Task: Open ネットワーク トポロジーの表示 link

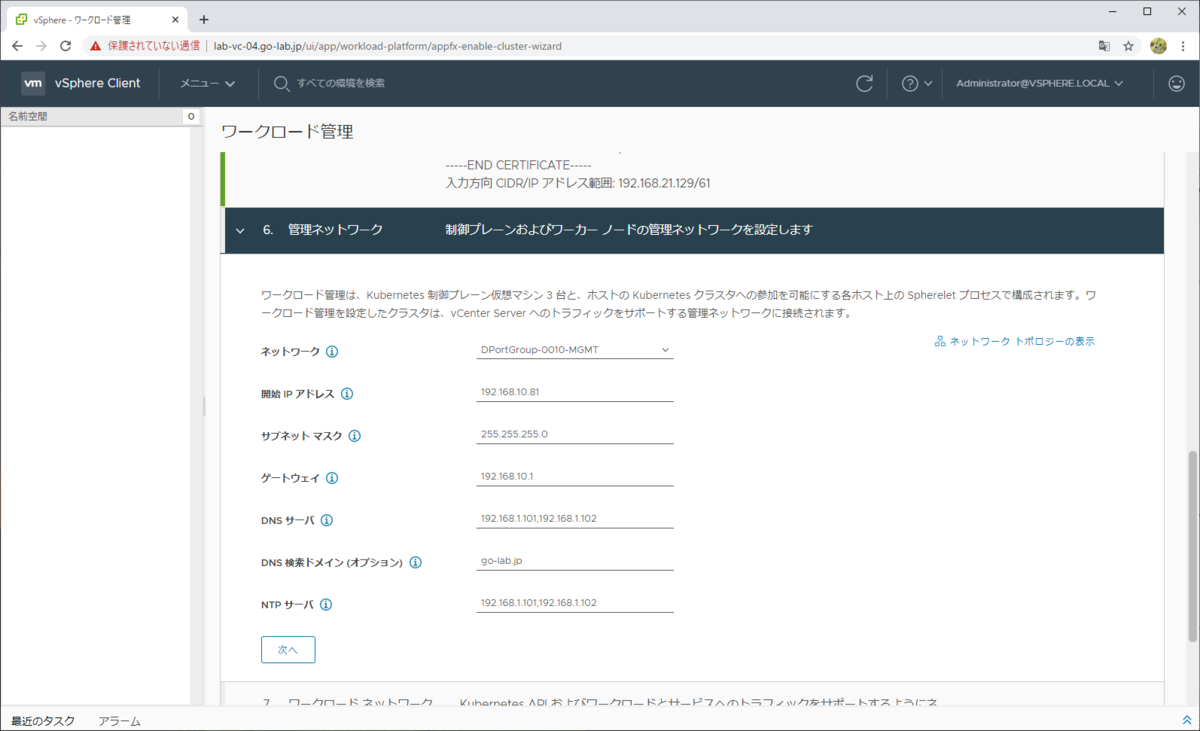Action: coord(1022,341)
